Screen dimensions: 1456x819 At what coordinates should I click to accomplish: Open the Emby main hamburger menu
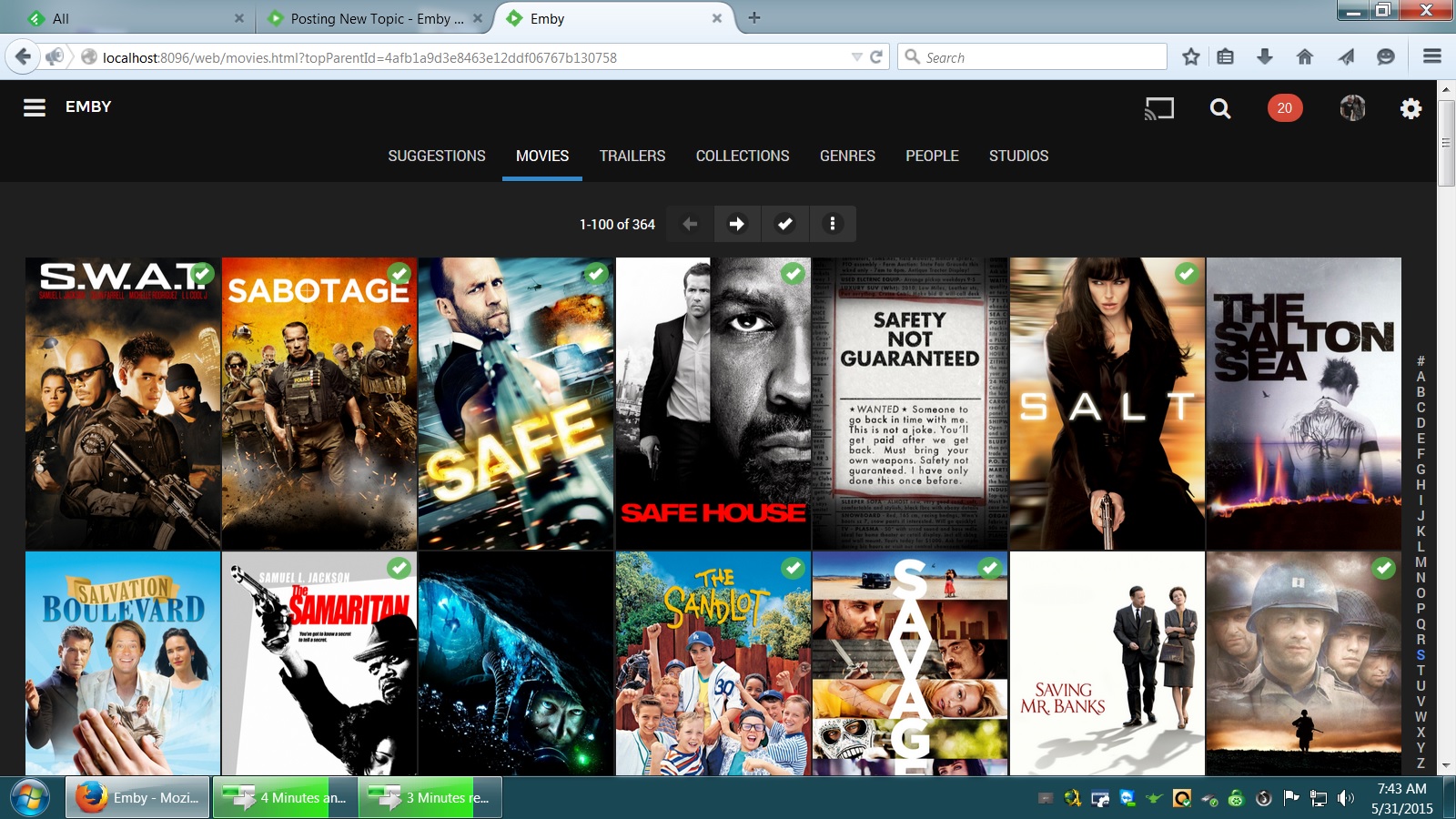[x=35, y=108]
